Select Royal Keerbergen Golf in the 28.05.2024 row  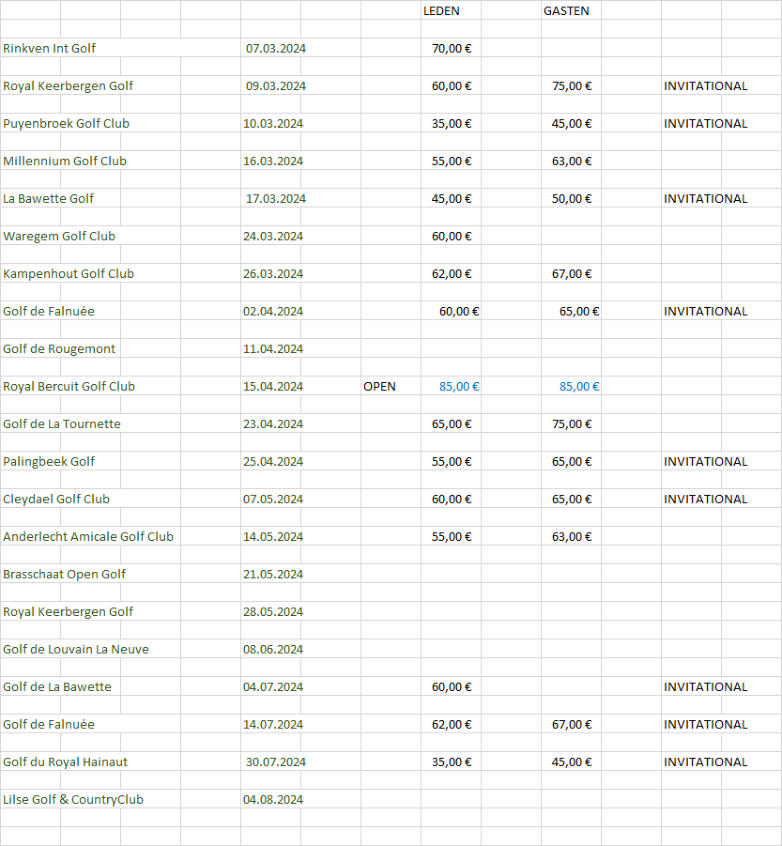68,612
